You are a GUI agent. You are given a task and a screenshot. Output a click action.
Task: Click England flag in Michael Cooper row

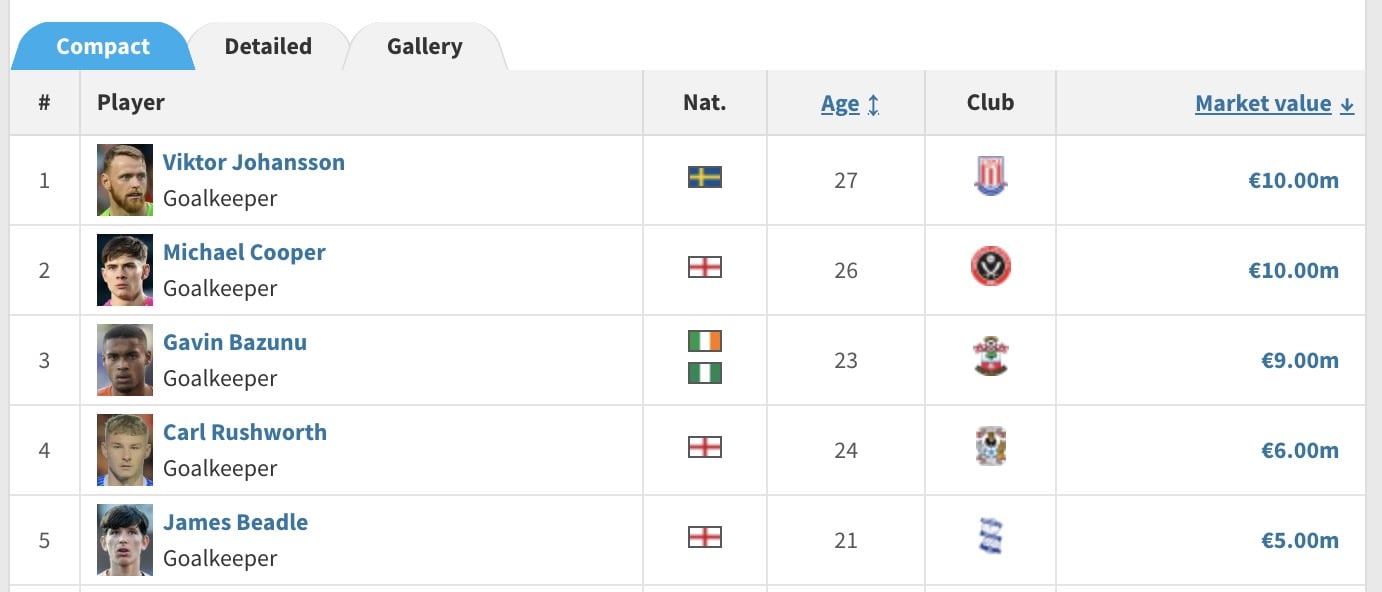[x=705, y=267]
